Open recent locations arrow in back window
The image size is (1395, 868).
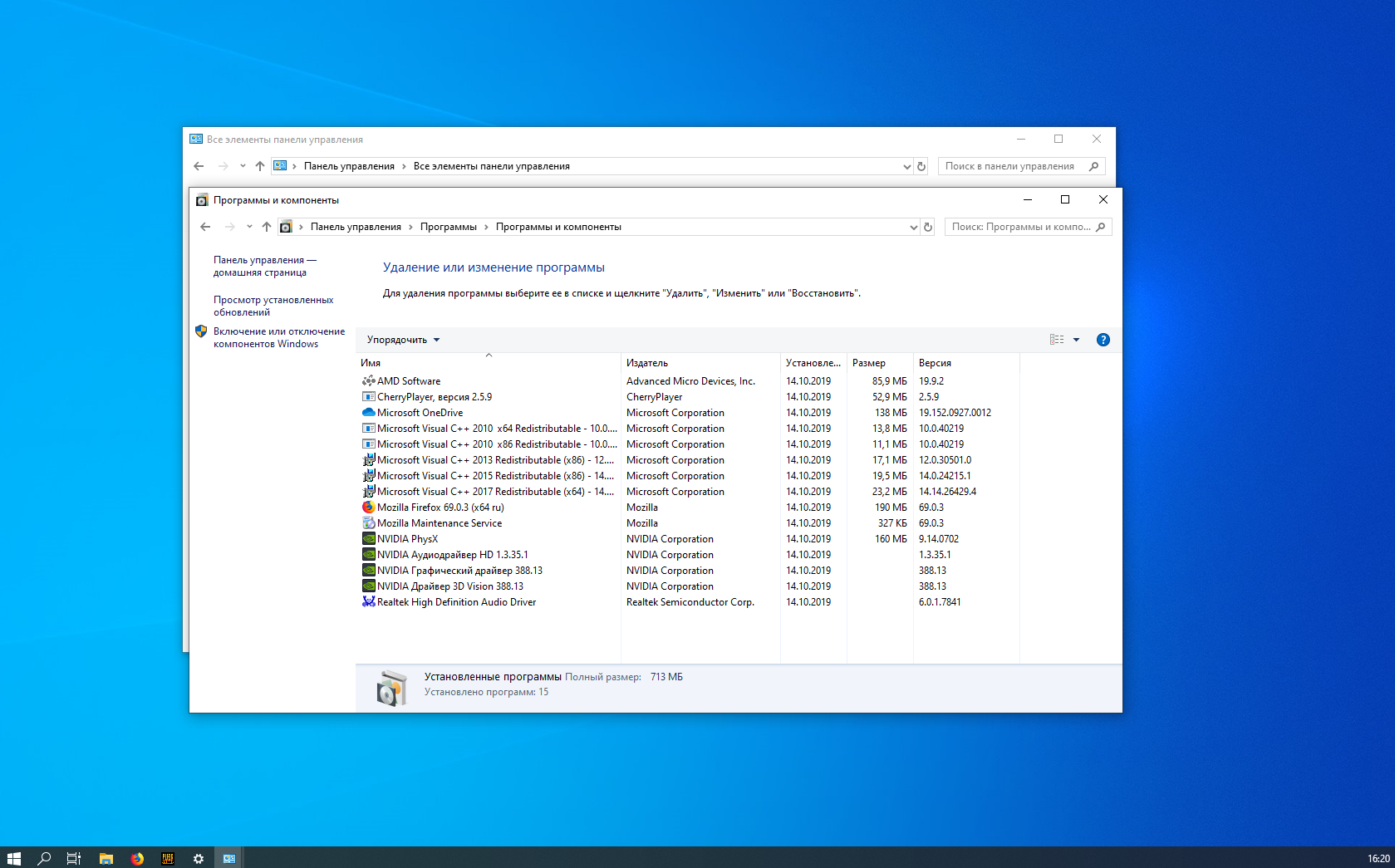[243, 166]
